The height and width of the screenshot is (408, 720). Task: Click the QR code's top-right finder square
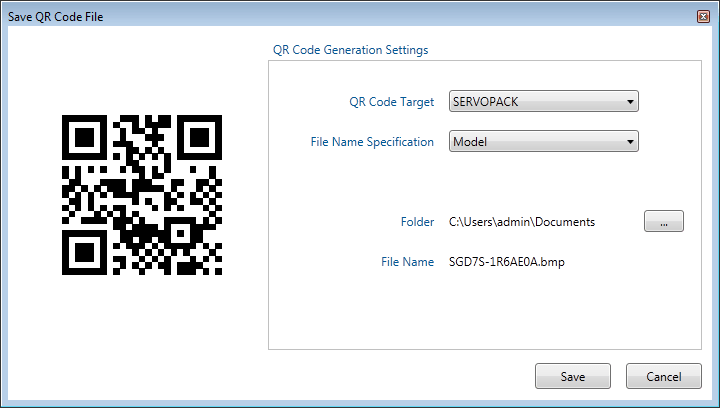(198, 138)
